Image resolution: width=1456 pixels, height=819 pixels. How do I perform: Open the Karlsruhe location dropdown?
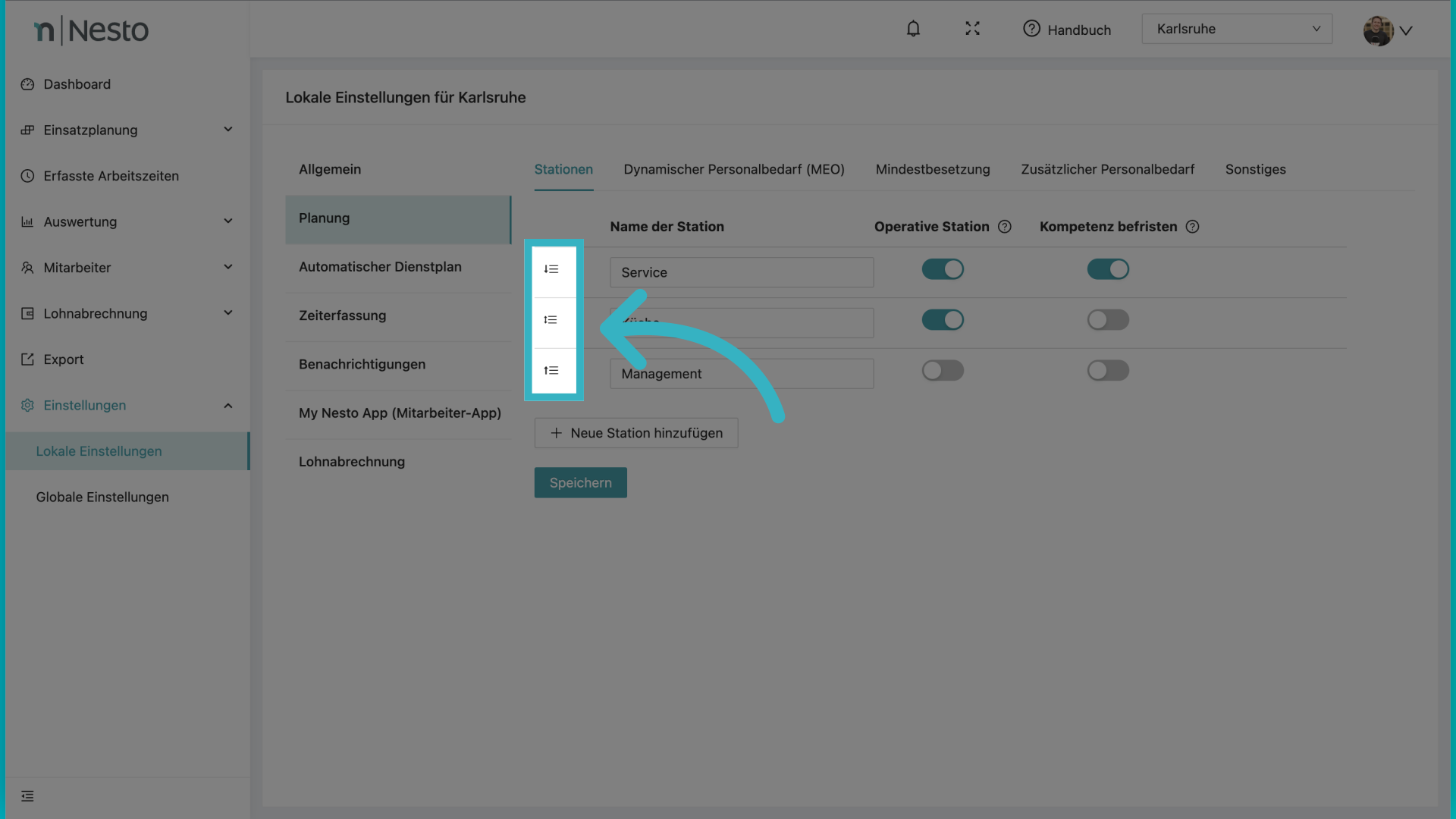(1237, 29)
